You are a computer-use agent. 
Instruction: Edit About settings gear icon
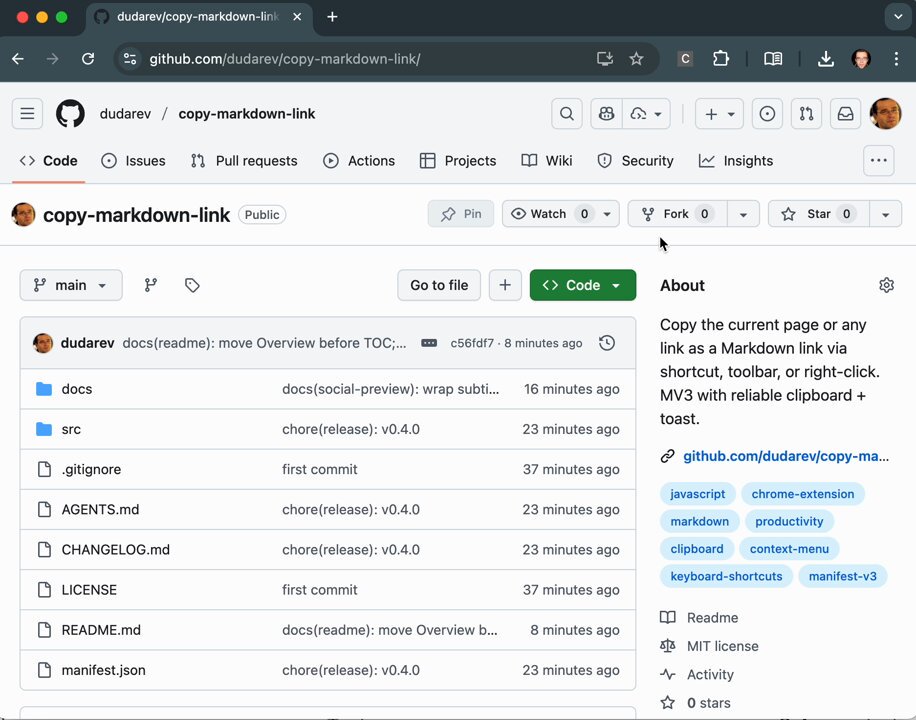[886, 285]
